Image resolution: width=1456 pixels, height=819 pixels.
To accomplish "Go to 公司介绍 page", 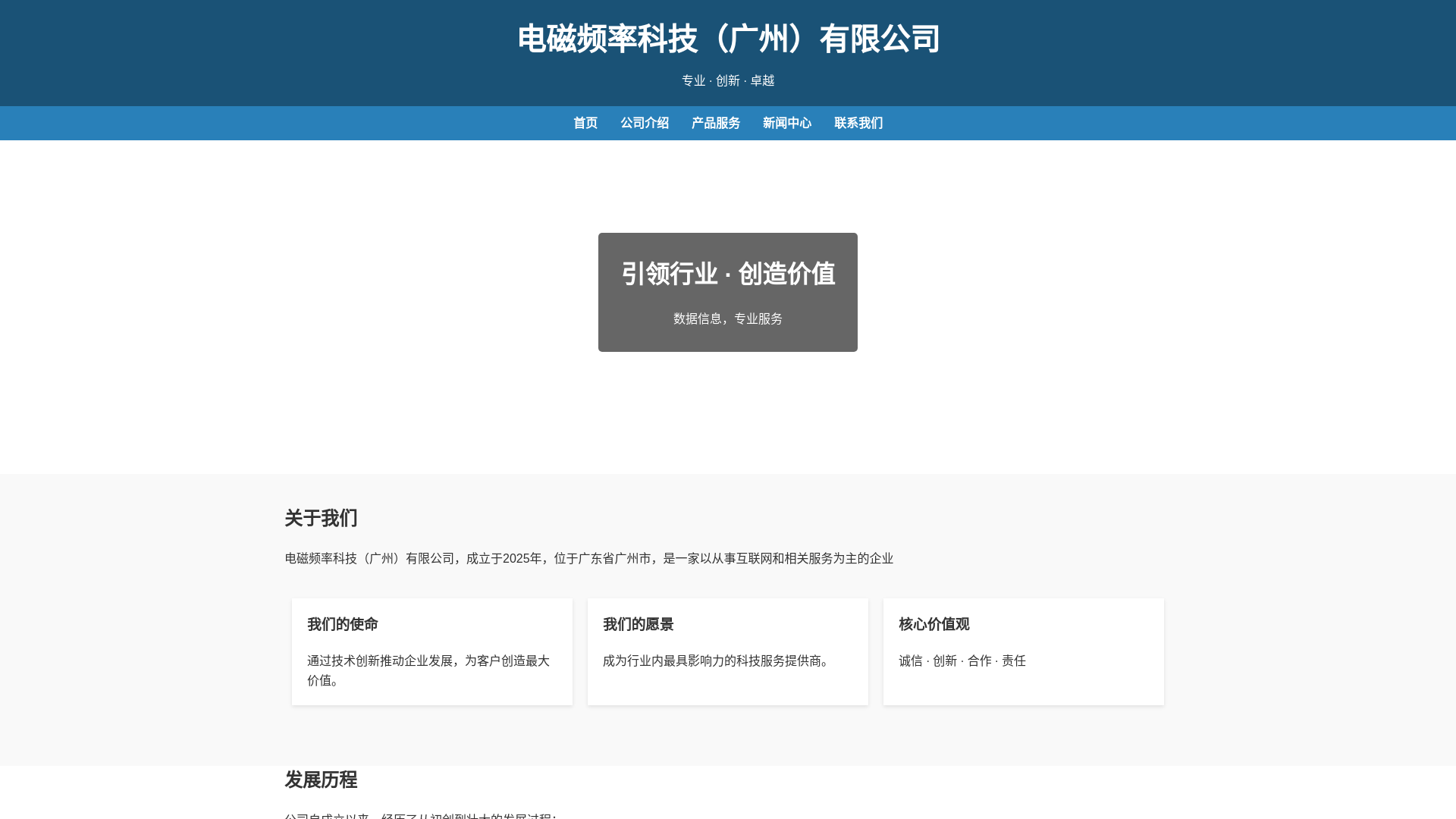I will tap(645, 123).
